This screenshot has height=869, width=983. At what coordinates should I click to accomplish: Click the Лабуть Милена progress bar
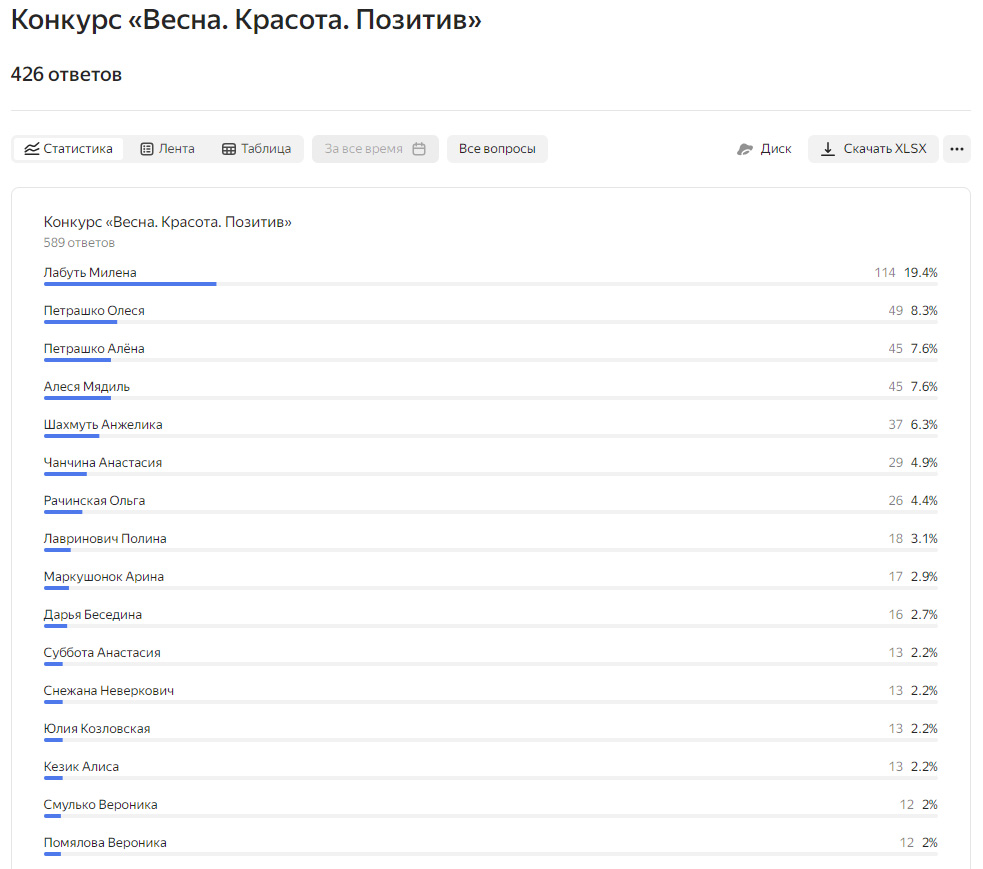pyautogui.click(x=130, y=284)
